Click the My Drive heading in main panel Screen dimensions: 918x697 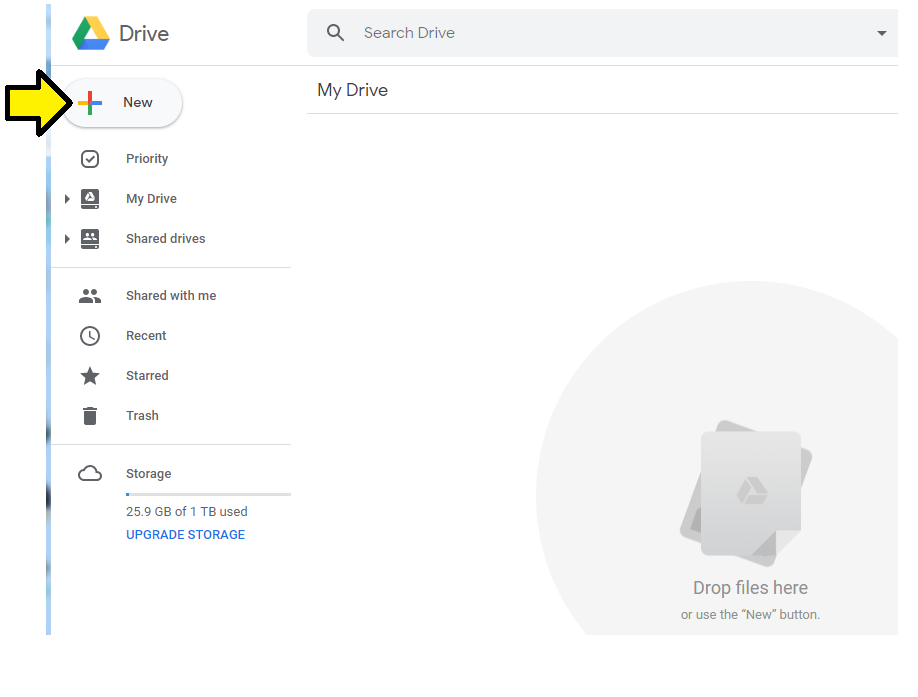coord(352,90)
